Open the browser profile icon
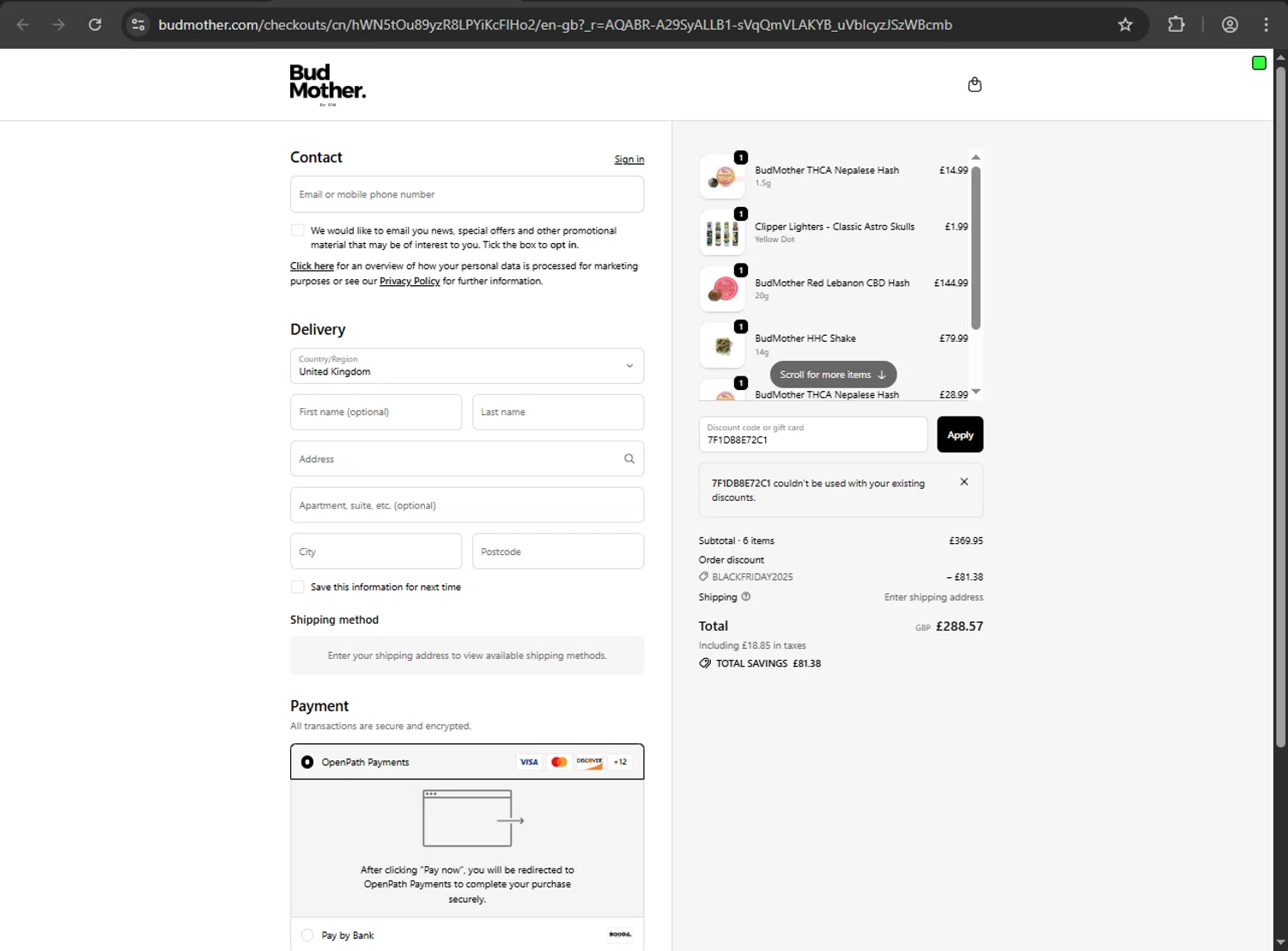Screen dimensions: 1288x951 coord(1230,25)
